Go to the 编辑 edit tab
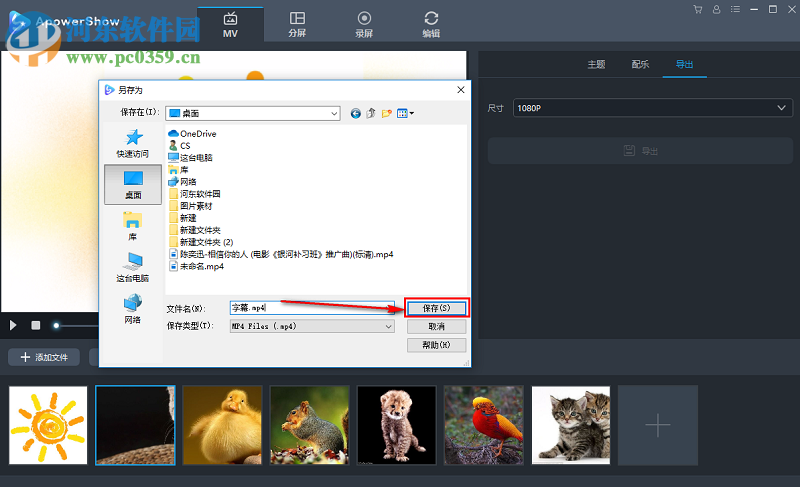 pos(431,24)
